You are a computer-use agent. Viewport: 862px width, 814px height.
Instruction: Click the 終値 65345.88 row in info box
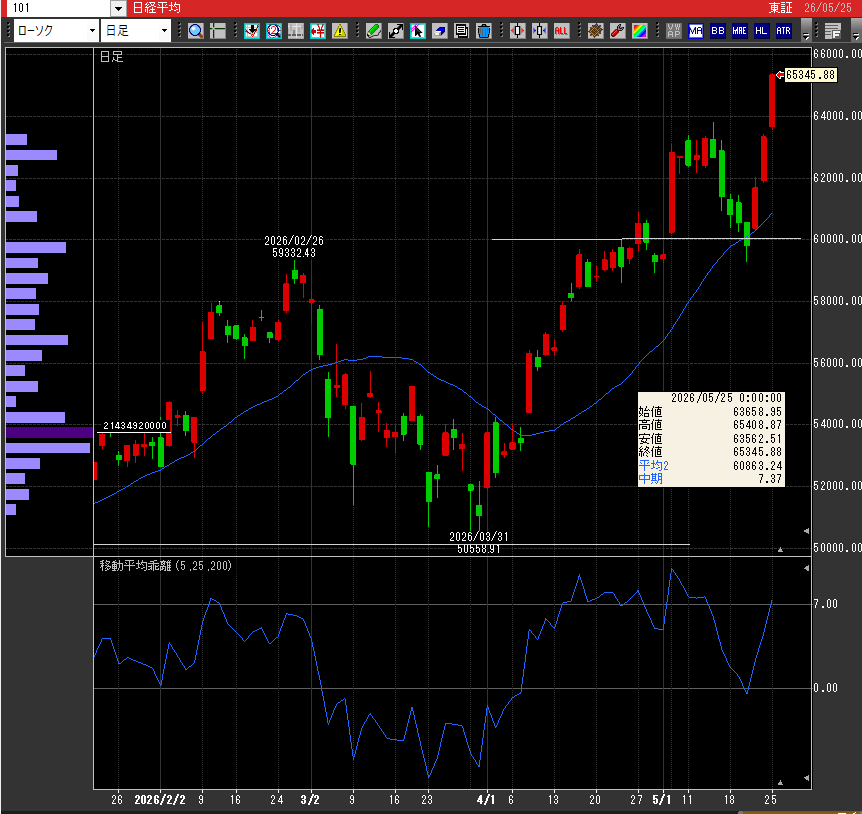click(x=710, y=452)
